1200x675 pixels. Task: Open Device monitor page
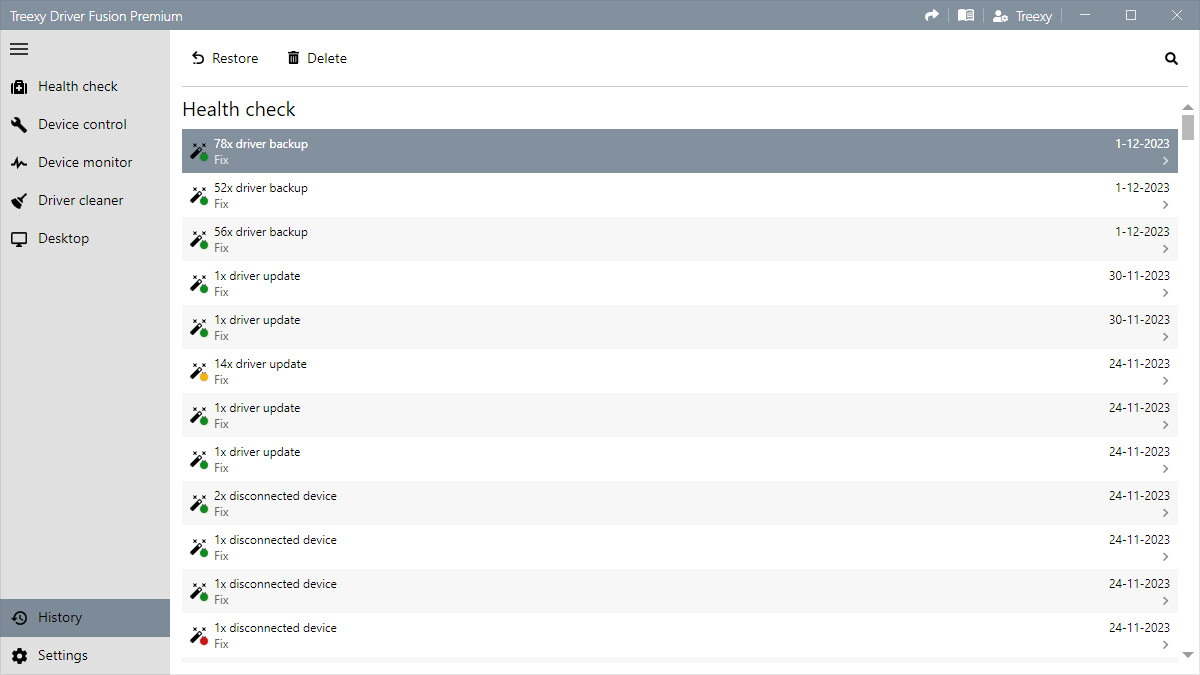(85, 163)
